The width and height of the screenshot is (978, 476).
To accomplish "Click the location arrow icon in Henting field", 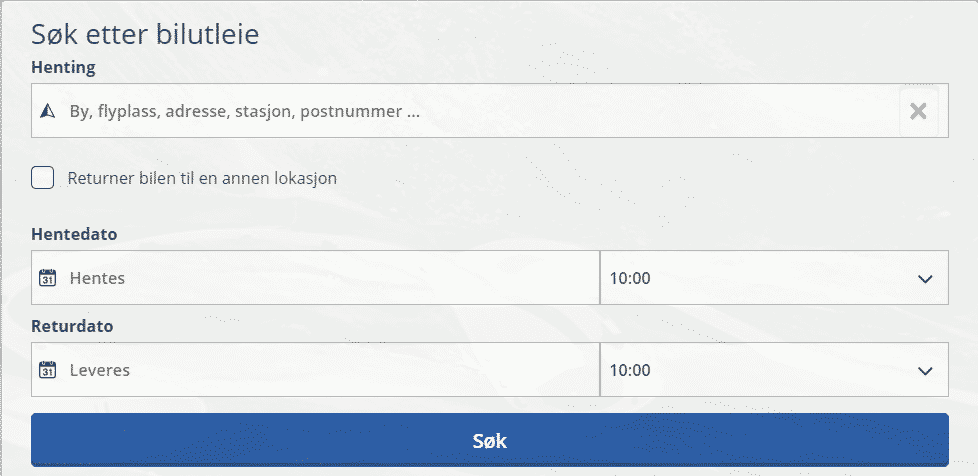I will coord(46,111).
